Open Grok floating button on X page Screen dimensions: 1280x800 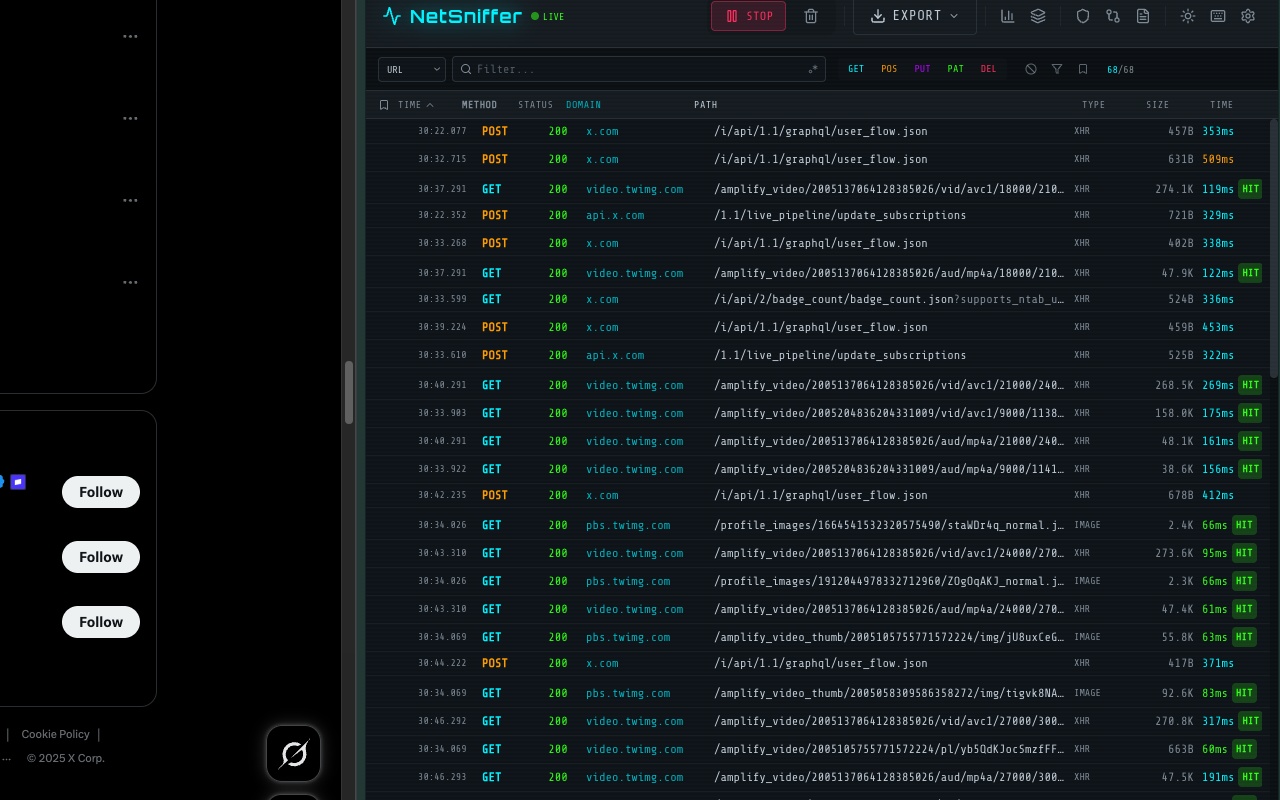click(293, 753)
